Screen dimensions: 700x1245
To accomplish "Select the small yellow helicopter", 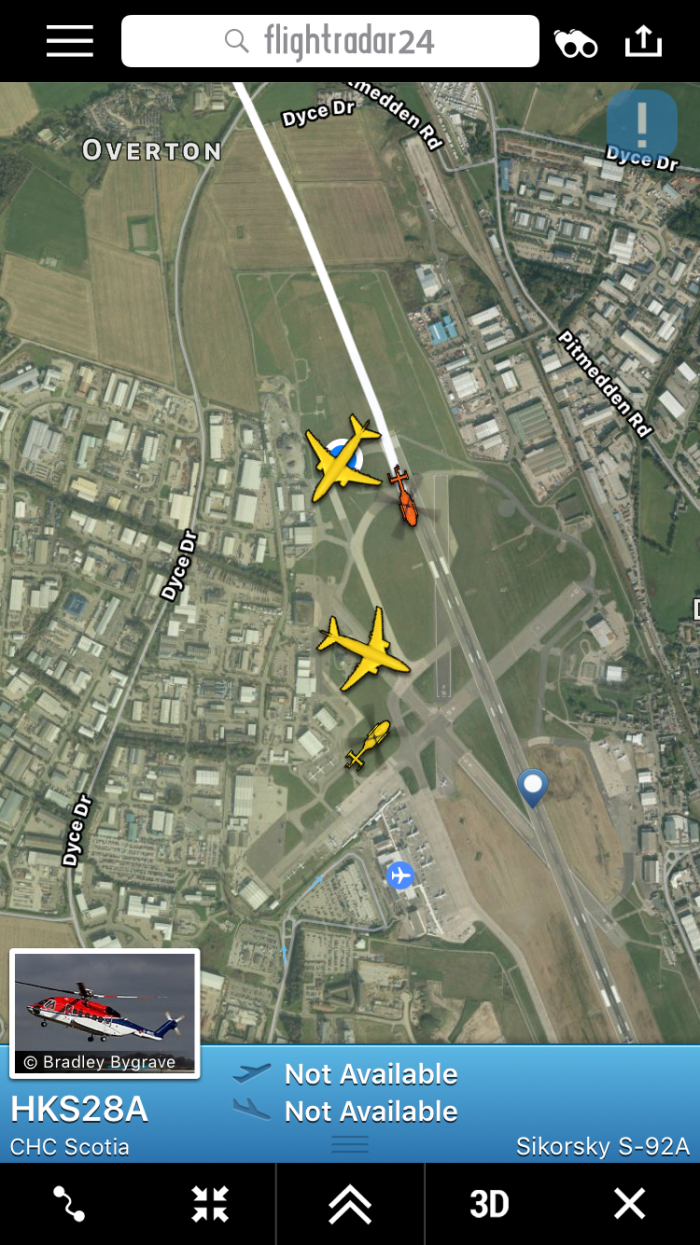I will 368,744.
